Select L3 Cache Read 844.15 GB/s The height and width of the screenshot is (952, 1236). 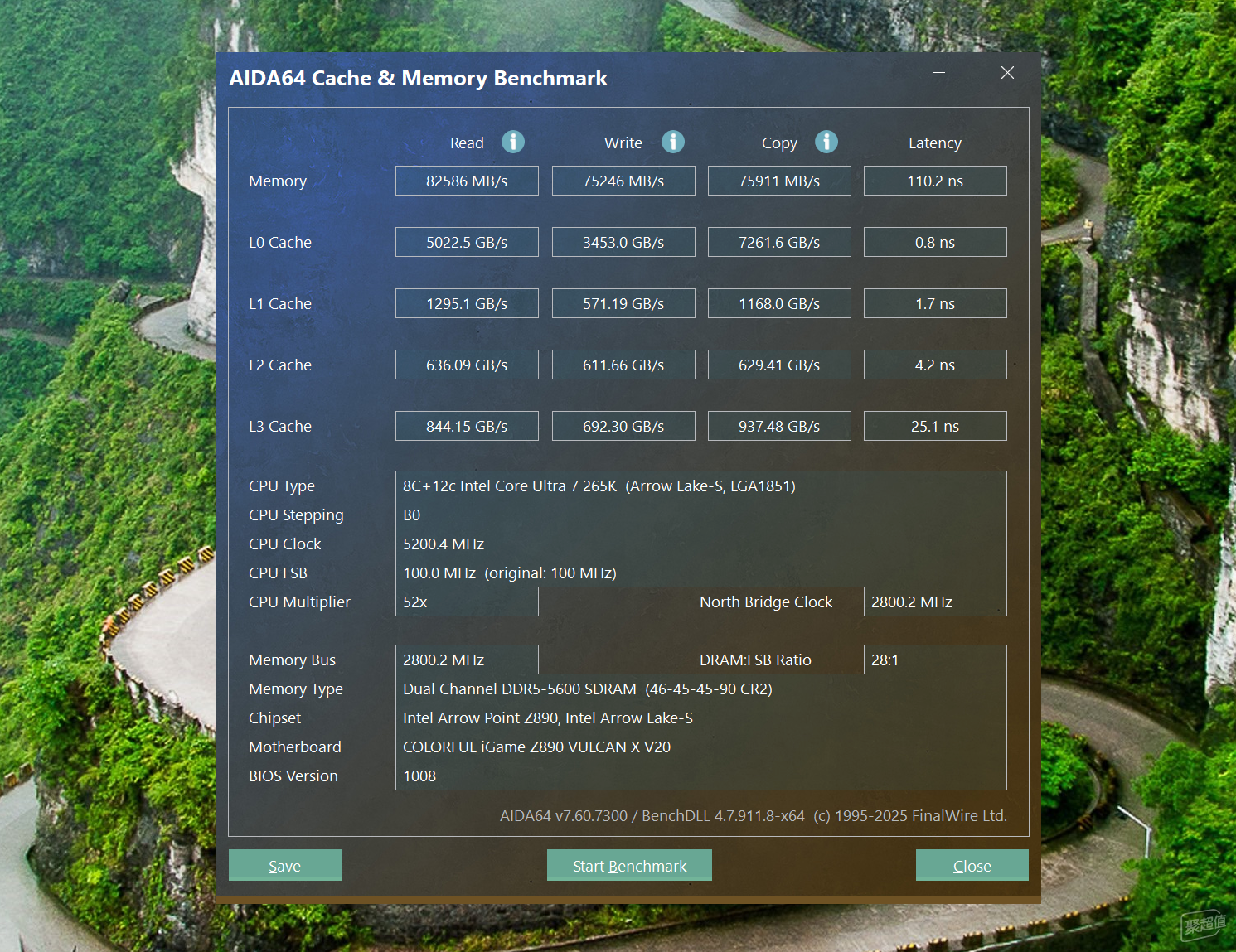467,426
